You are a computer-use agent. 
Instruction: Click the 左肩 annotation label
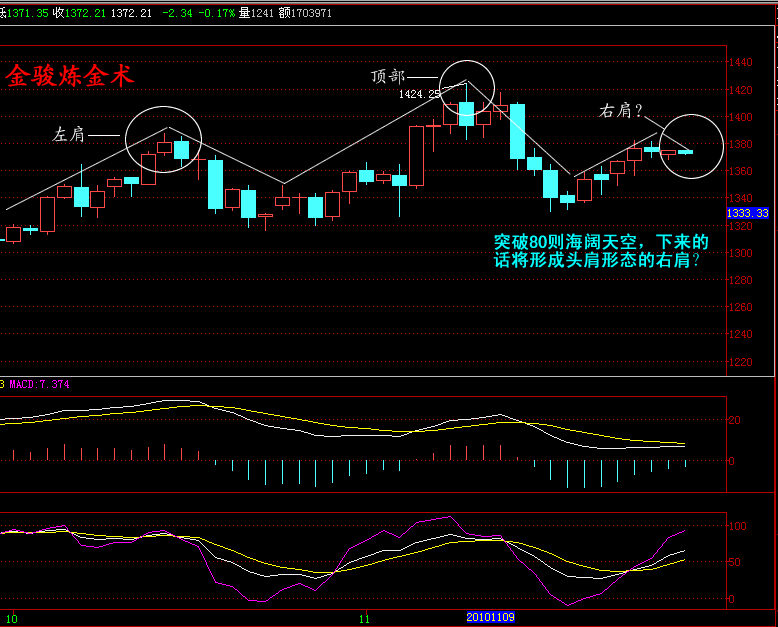pos(68,134)
